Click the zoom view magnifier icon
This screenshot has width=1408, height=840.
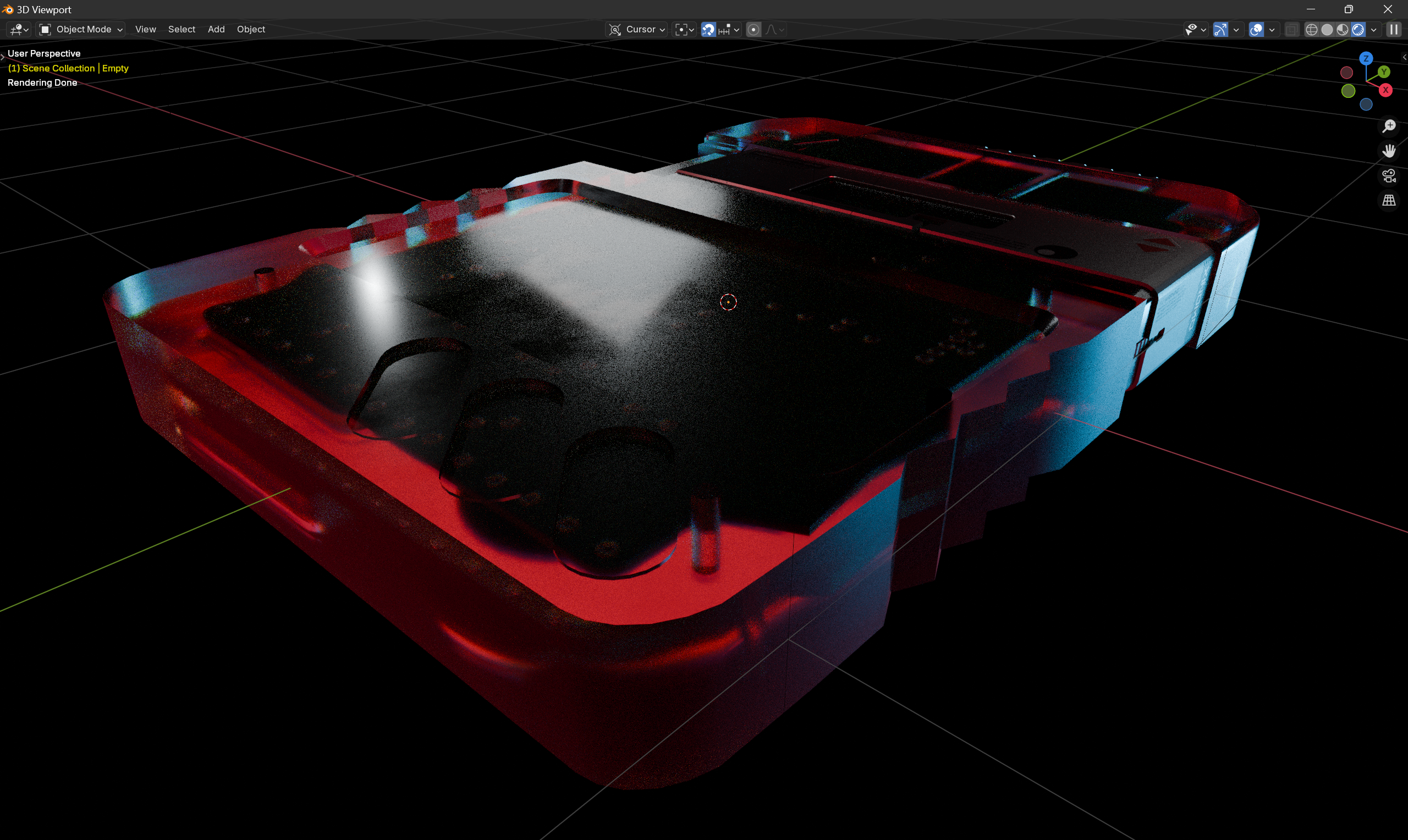click(x=1389, y=126)
